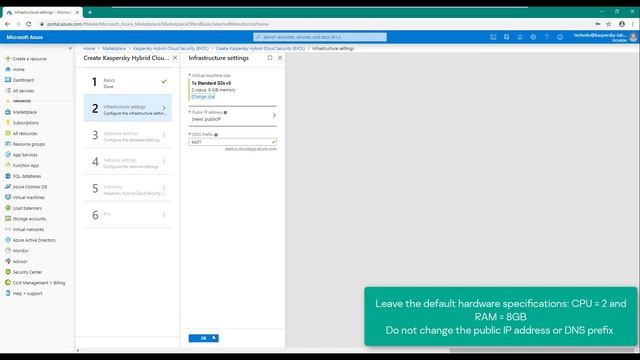Select step 5 Summary
This screenshot has width=640, height=360.
pos(128,189)
